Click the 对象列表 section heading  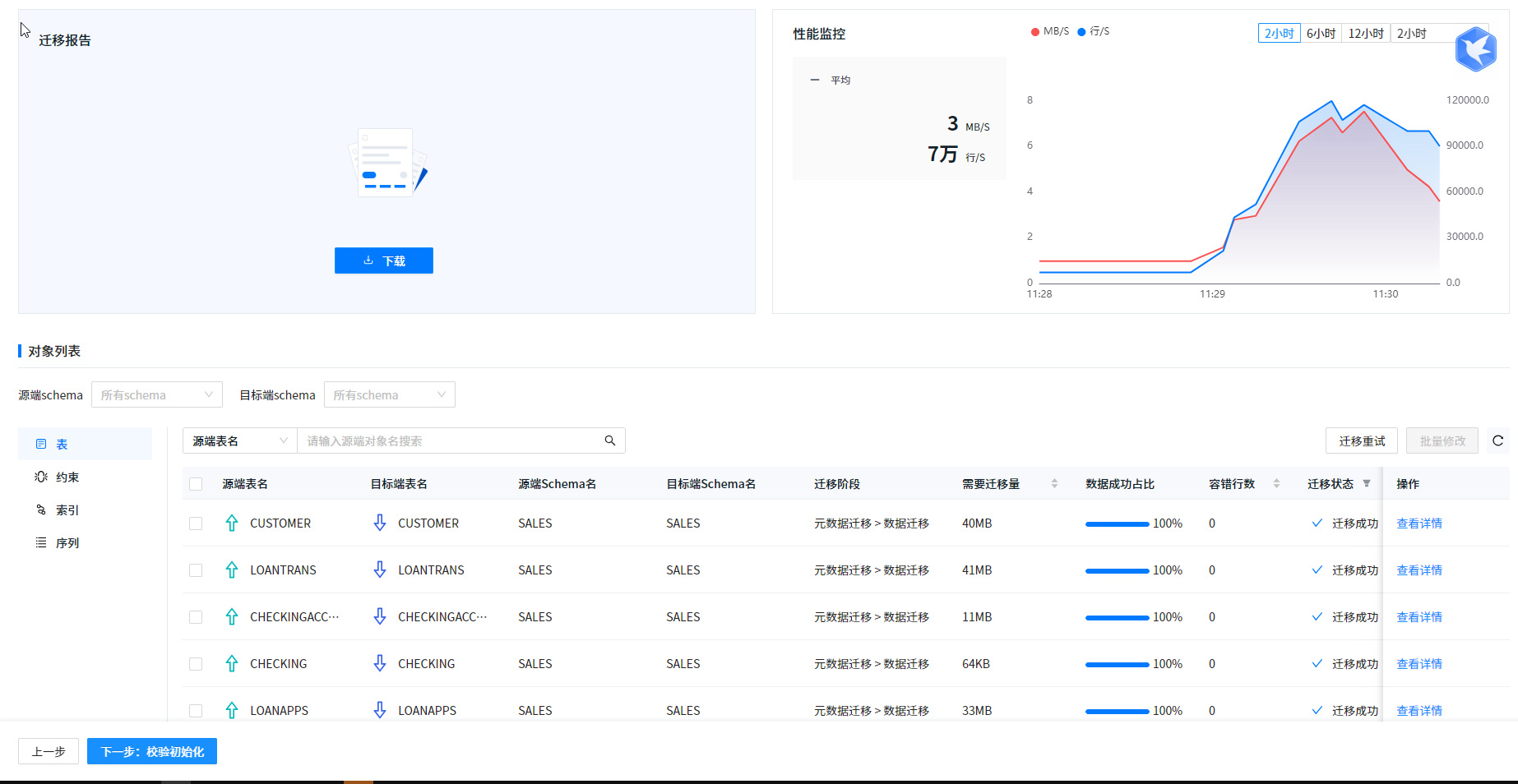click(x=54, y=351)
